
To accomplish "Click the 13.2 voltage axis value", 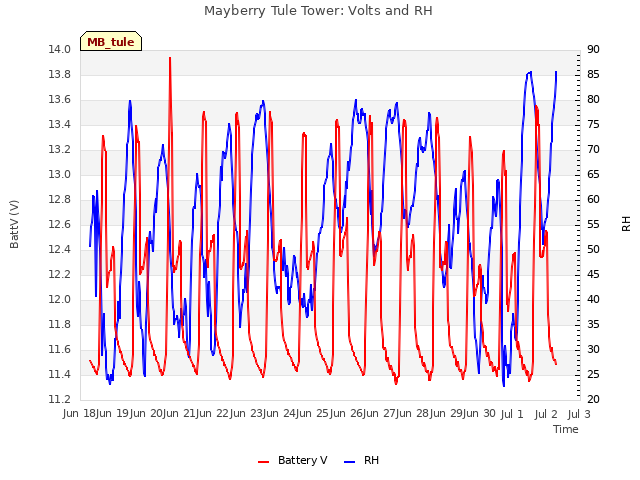I will pyautogui.click(x=60, y=149).
